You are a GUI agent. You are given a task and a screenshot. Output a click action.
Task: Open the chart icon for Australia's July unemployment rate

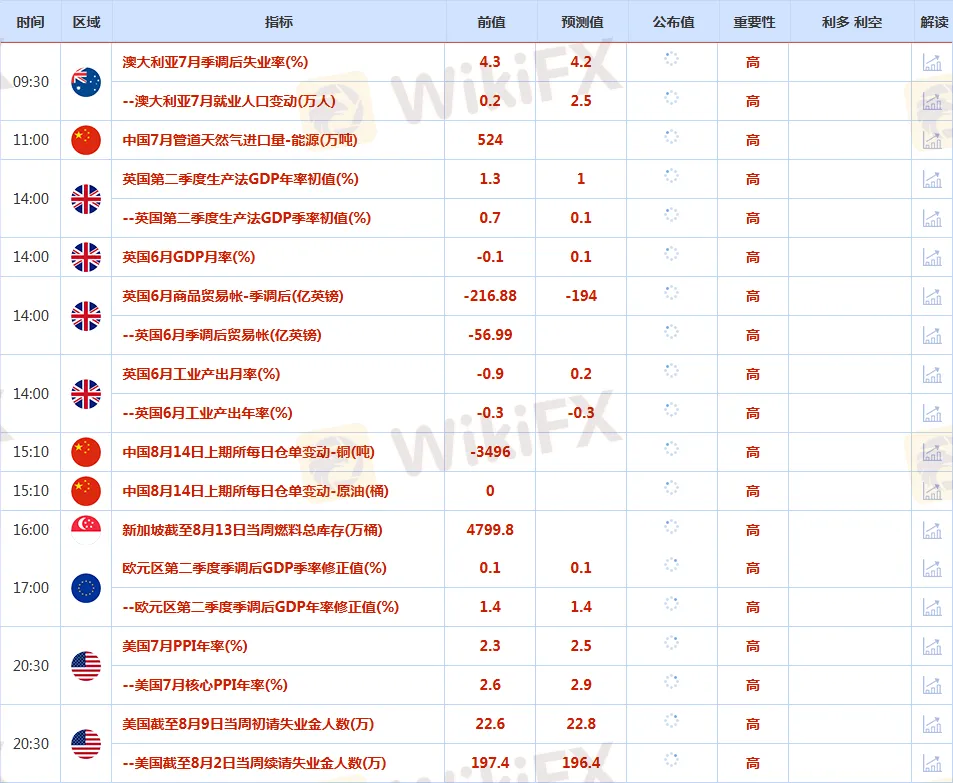[932, 62]
